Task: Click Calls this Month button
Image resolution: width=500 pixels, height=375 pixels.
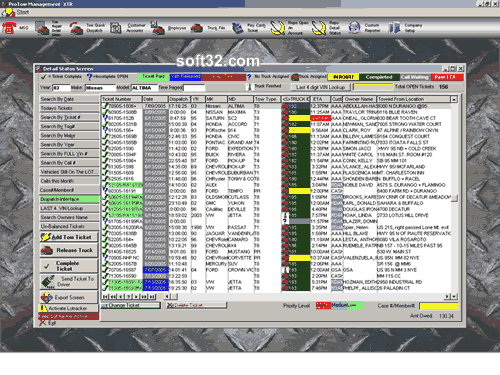Action: pos(69,181)
